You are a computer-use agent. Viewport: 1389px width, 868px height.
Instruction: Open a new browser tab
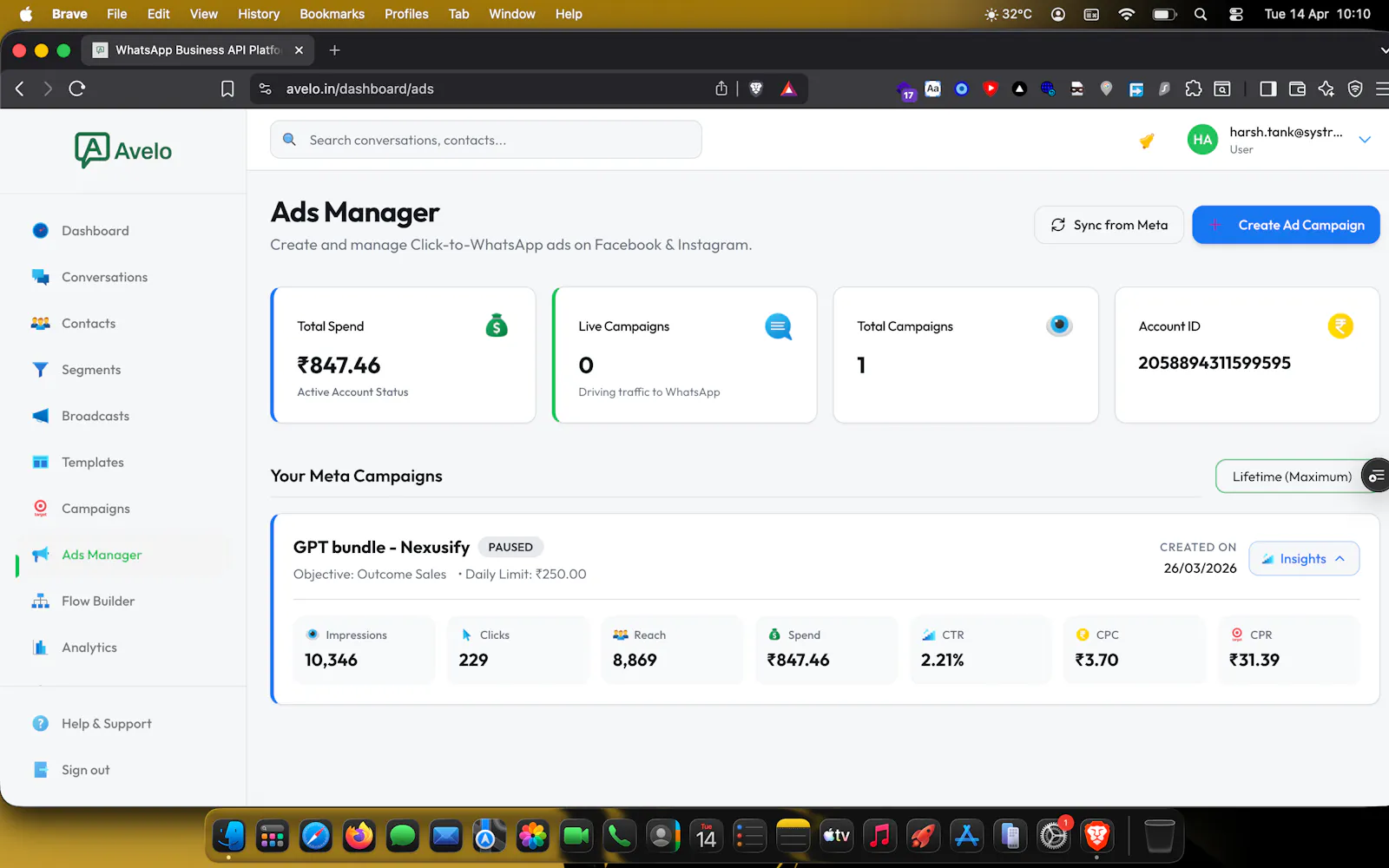(x=334, y=50)
